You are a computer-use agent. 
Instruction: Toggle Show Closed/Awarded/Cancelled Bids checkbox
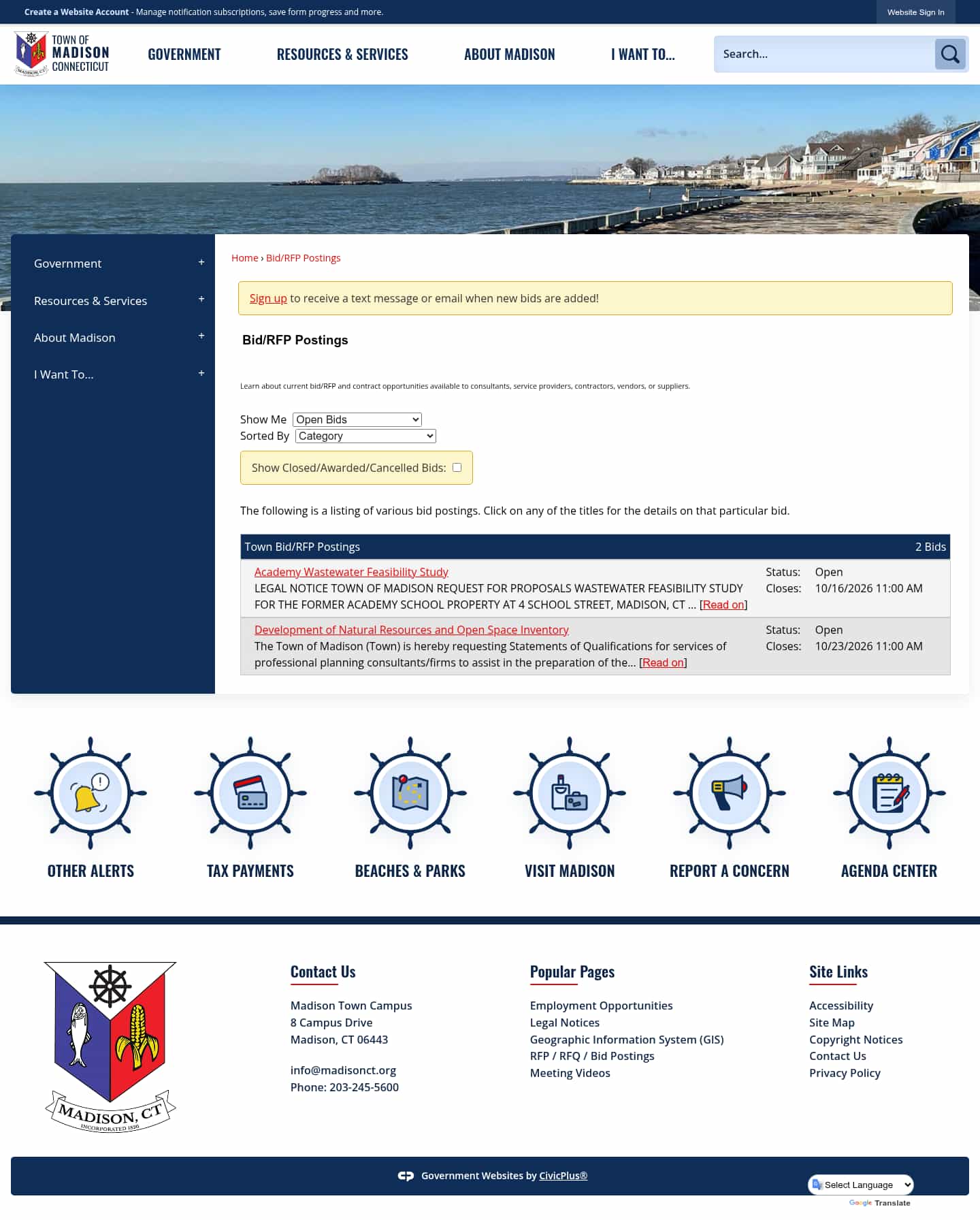(x=457, y=468)
